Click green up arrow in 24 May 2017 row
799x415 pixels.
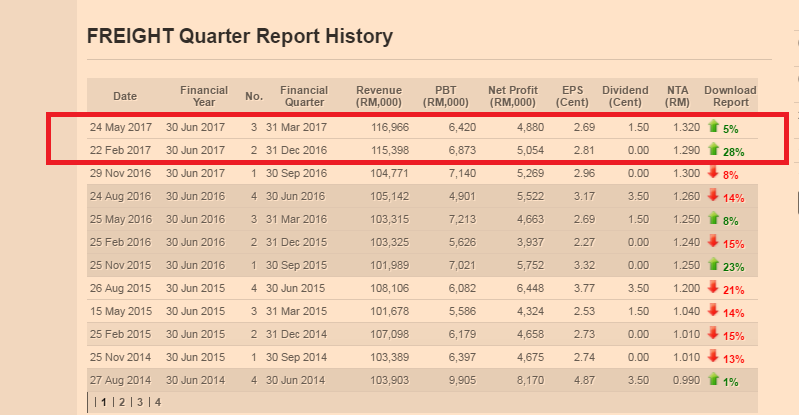(713, 126)
